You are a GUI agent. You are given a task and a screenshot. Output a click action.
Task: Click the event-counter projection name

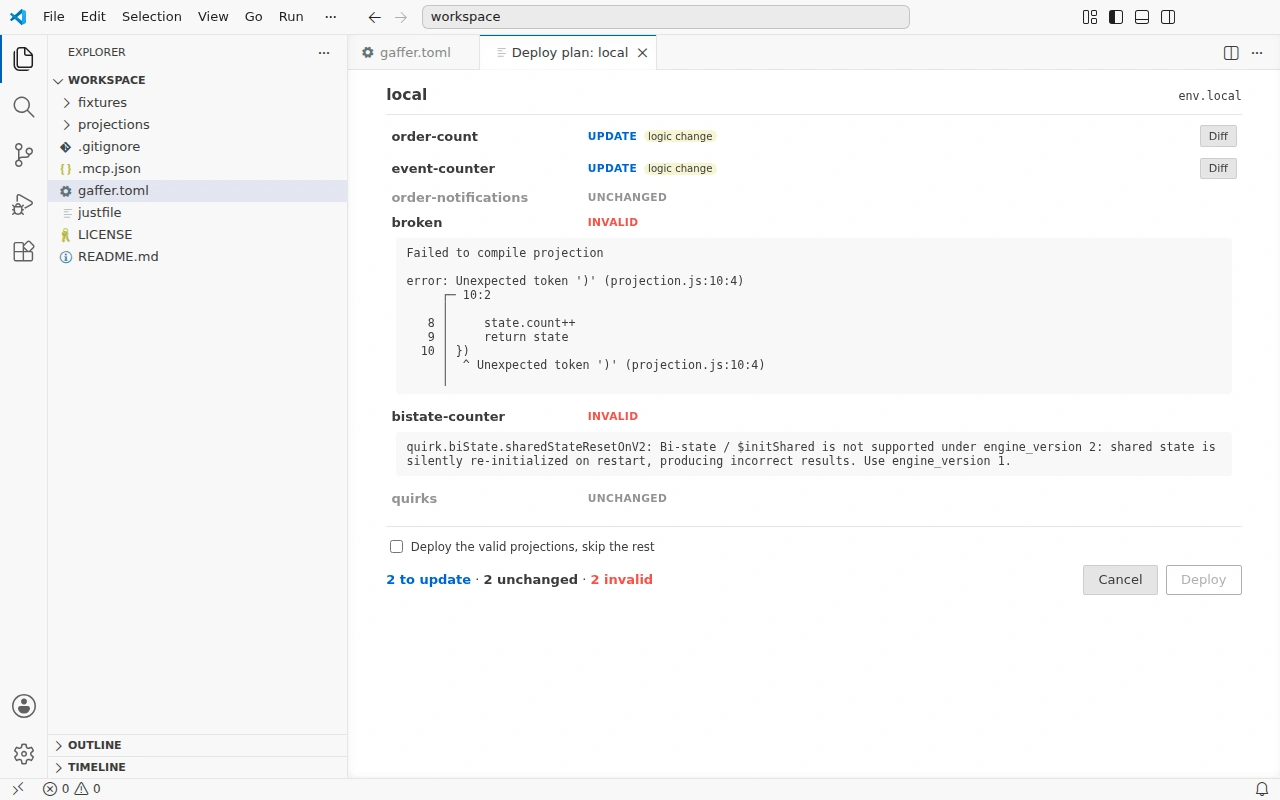(443, 169)
